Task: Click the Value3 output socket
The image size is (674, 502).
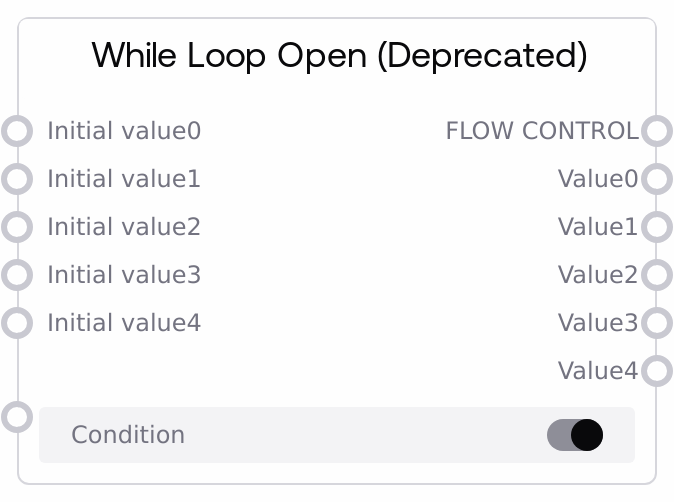Action: [656, 323]
